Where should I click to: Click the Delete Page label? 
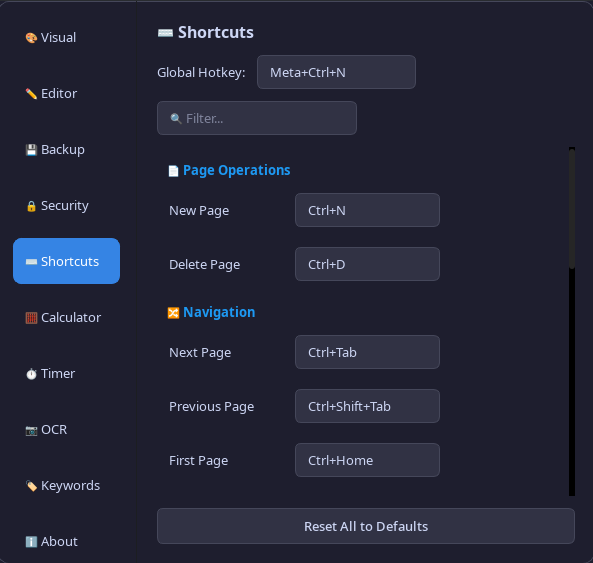click(x=204, y=265)
